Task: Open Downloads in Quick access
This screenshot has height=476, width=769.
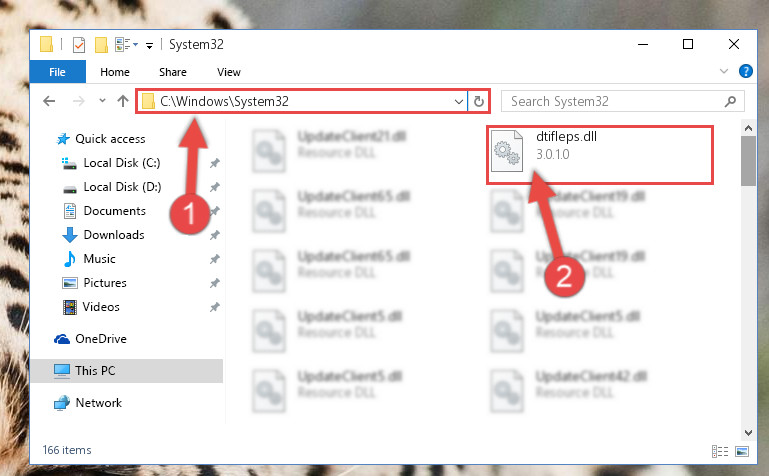Action: [114, 235]
